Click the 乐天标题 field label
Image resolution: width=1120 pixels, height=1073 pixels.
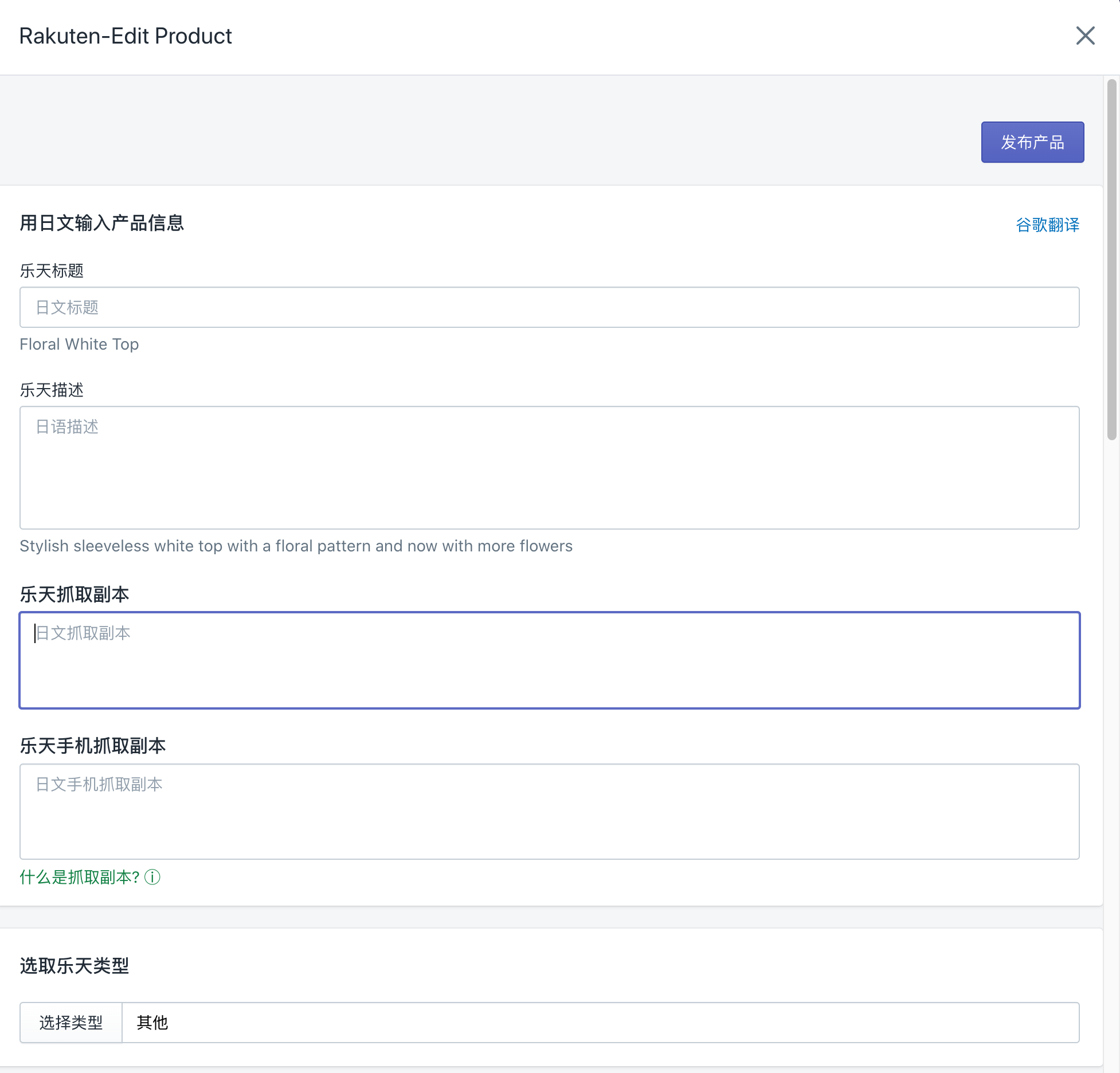52,271
